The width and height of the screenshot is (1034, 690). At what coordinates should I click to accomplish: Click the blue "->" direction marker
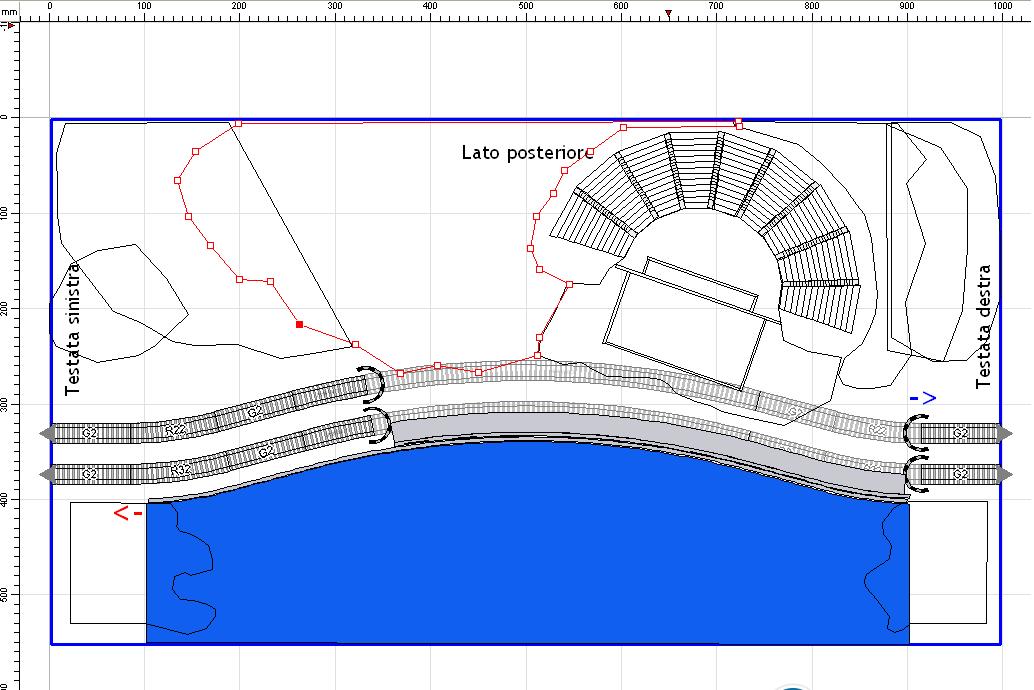(923, 398)
